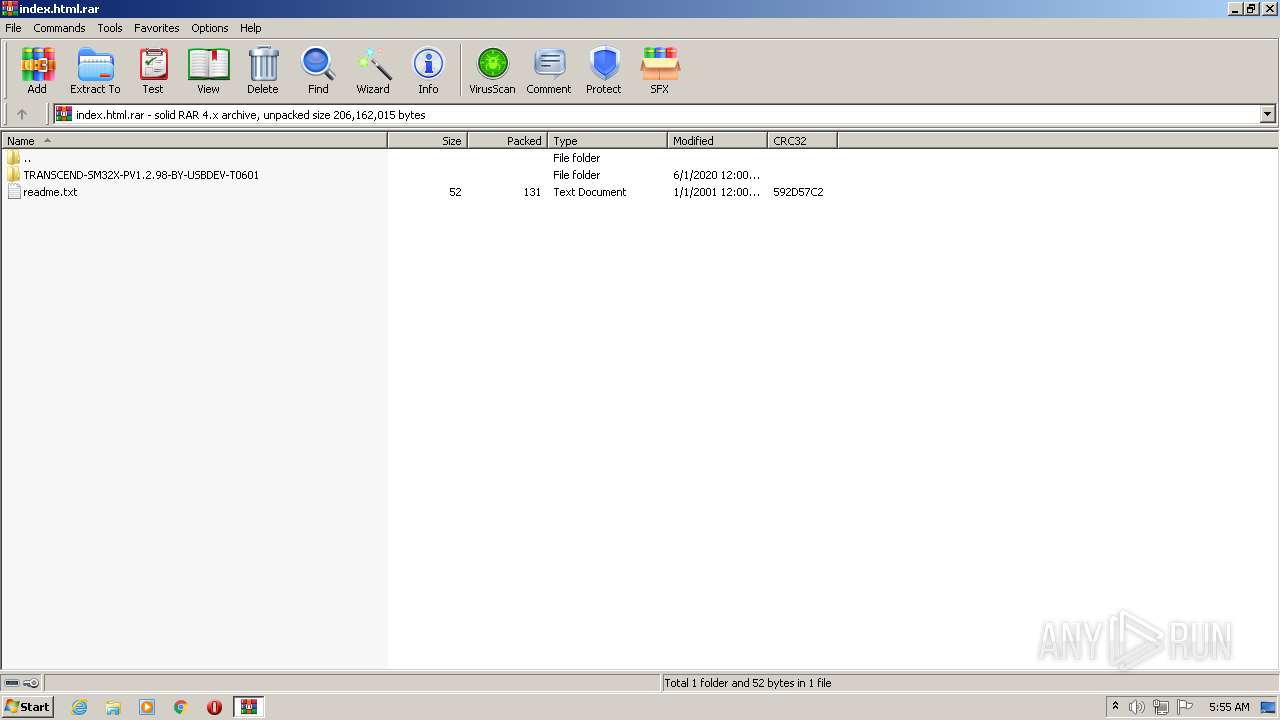
Task: Create SFX archive icon
Action: click(x=660, y=71)
